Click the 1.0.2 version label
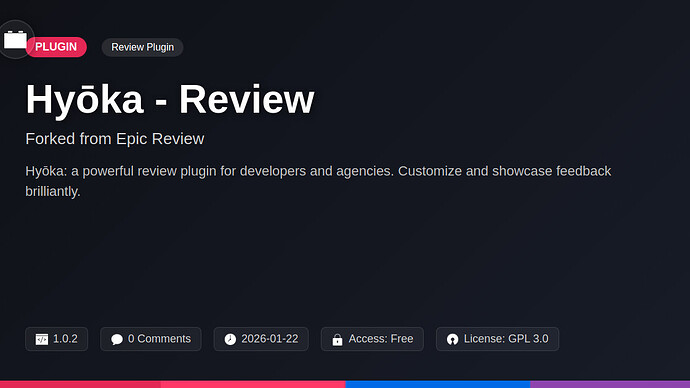 pyautogui.click(x=65, y=339)
